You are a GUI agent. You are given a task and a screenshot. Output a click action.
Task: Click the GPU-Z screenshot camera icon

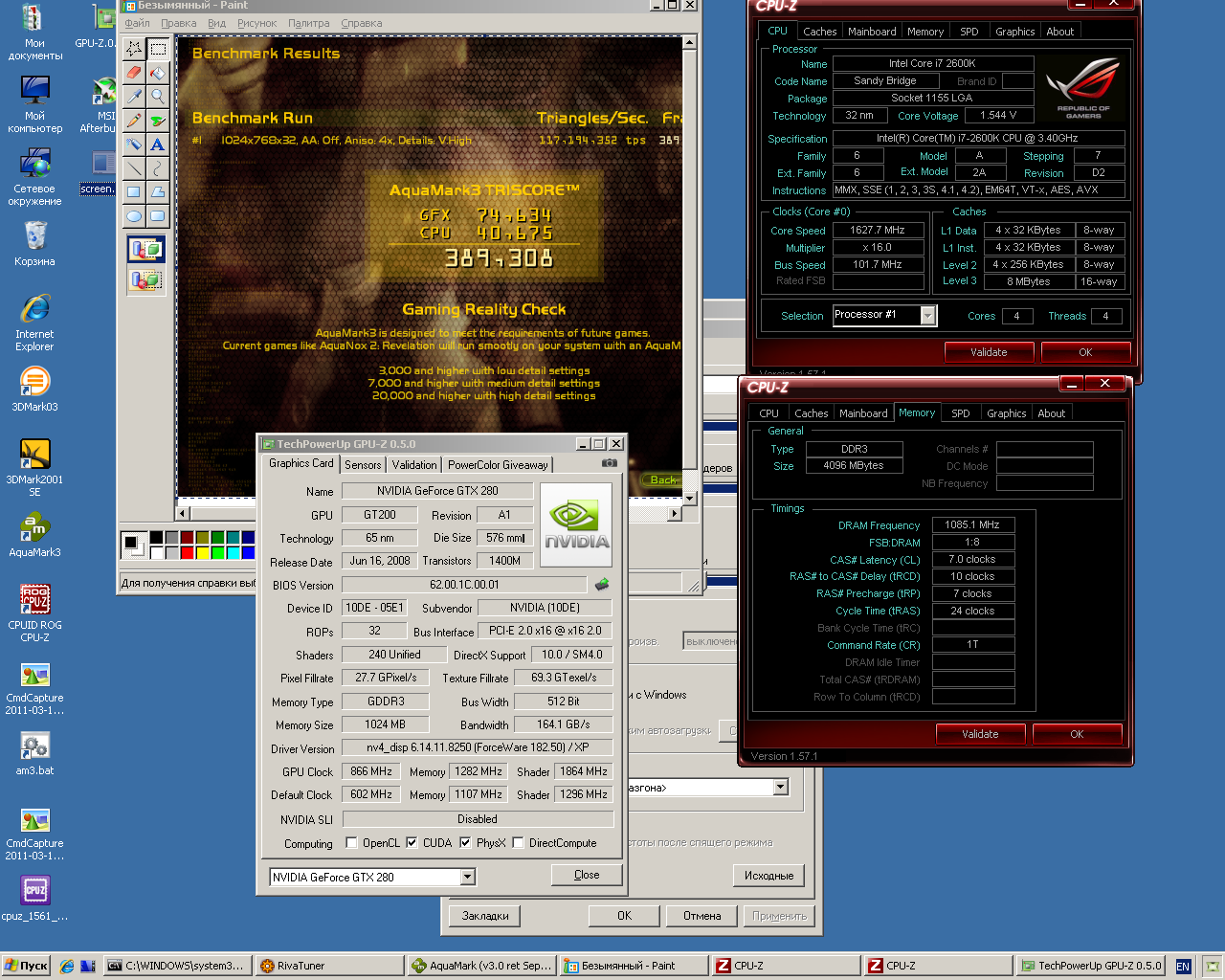pos(609,463)
